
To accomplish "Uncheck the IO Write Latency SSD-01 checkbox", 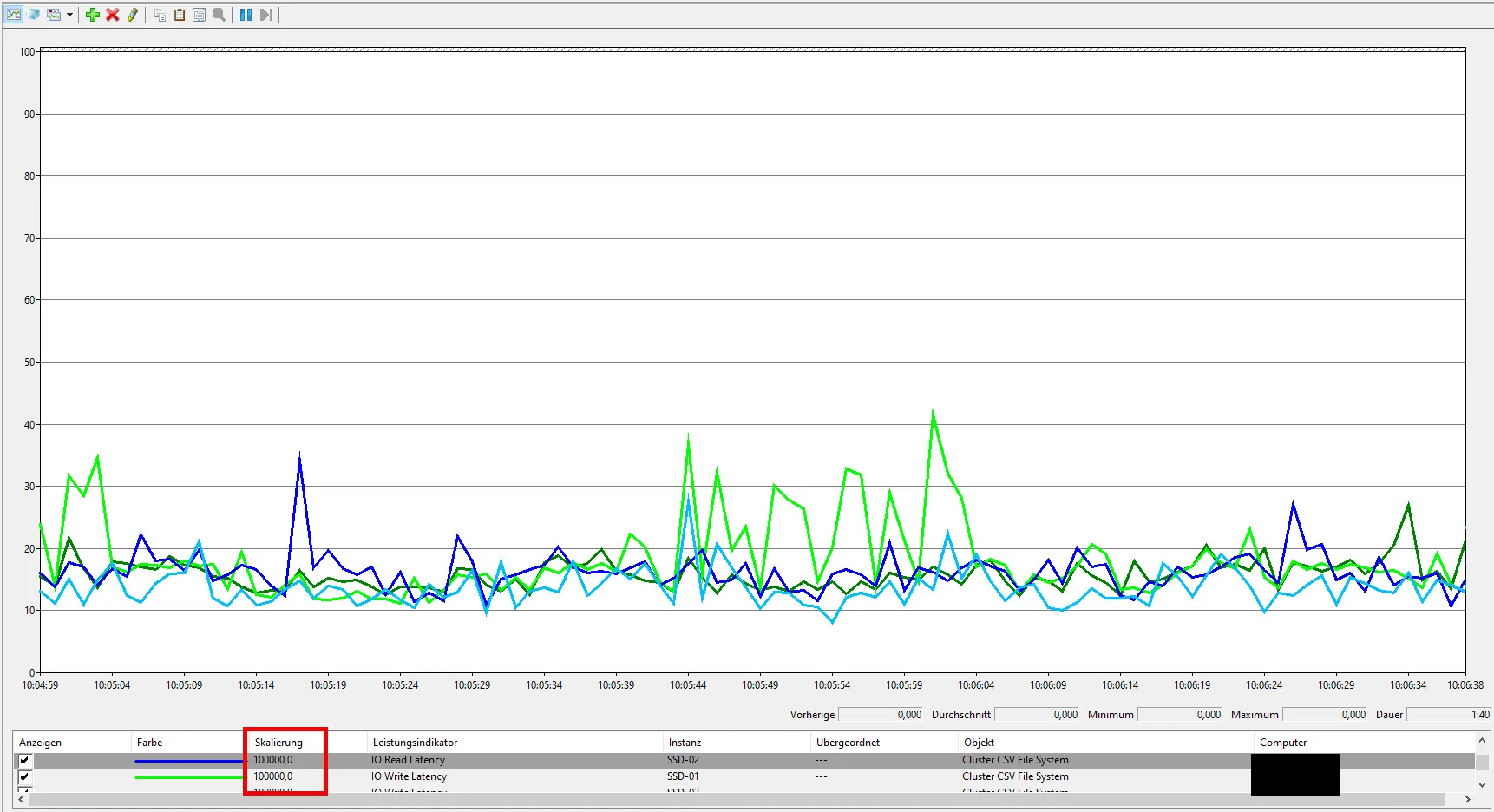I will pyautogui.click(x=24, y=777).
